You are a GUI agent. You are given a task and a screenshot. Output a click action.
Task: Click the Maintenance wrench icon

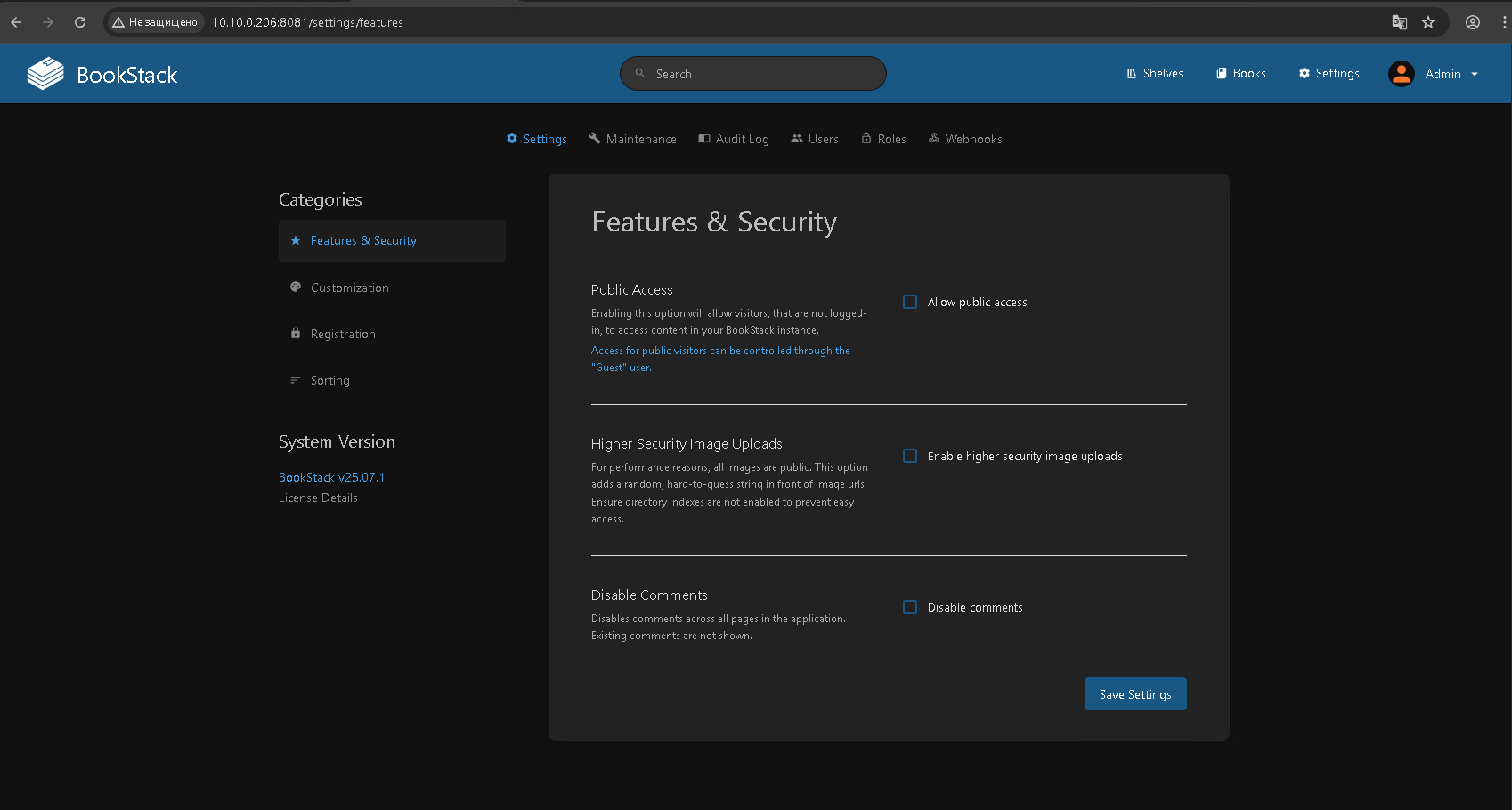[x=595, y=138]
